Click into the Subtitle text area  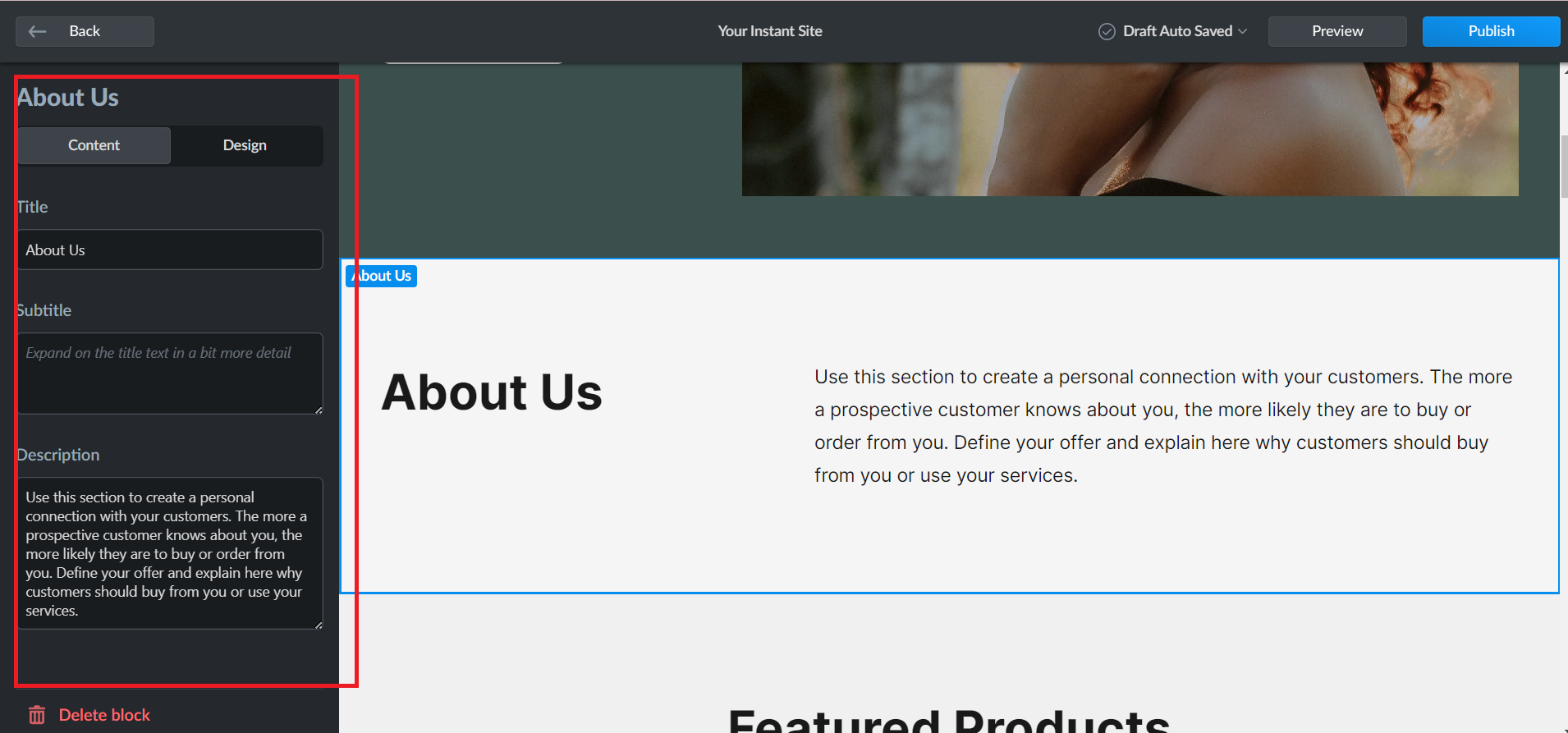click(170, 373)
